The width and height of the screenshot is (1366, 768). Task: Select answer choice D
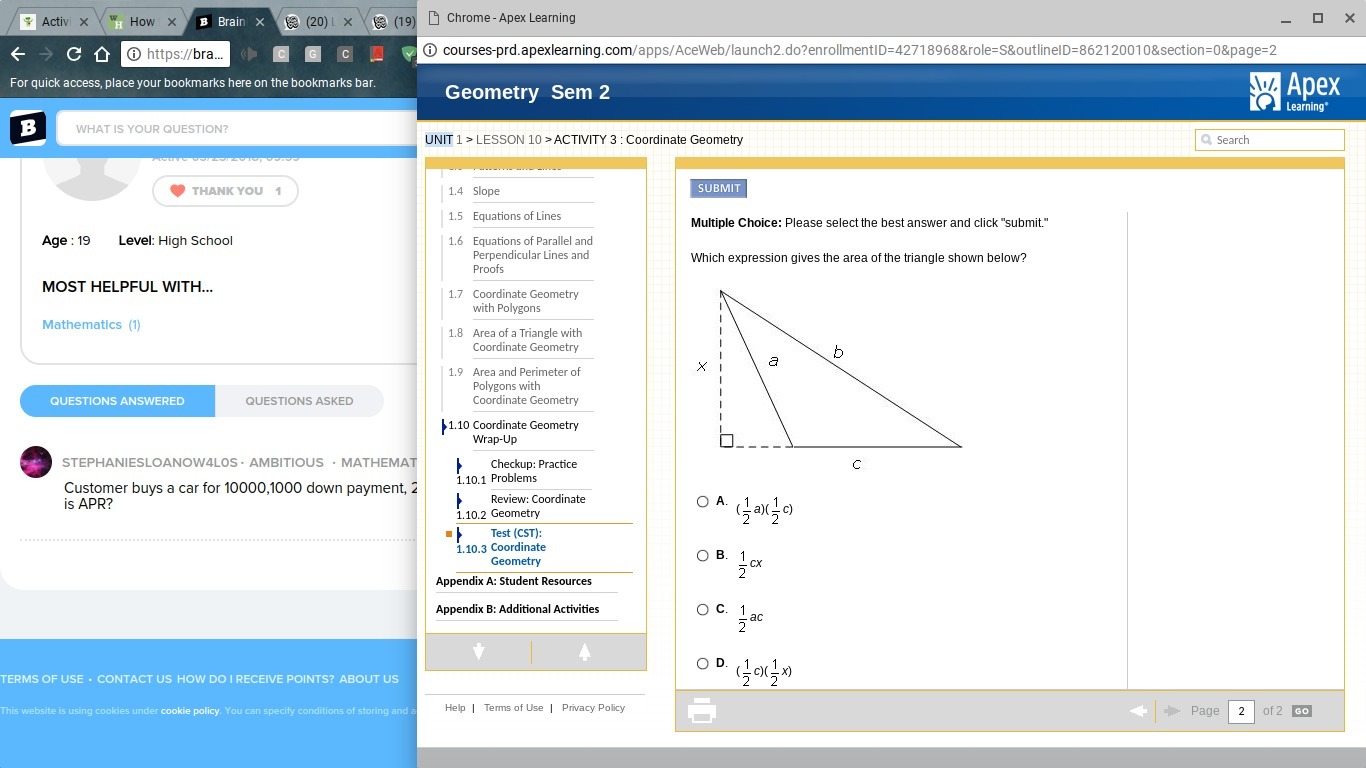[x=702, y=663]
